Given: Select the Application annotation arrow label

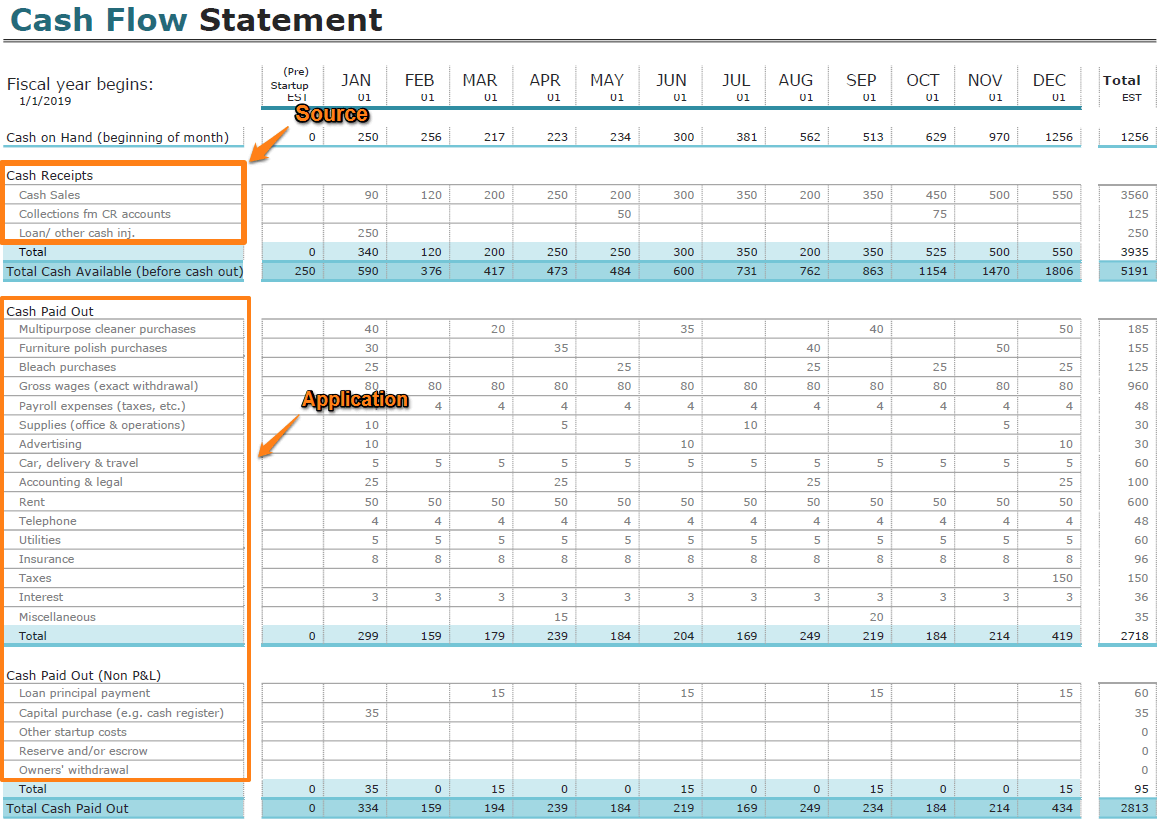Looking at the screenshot, I should (355, 399).
